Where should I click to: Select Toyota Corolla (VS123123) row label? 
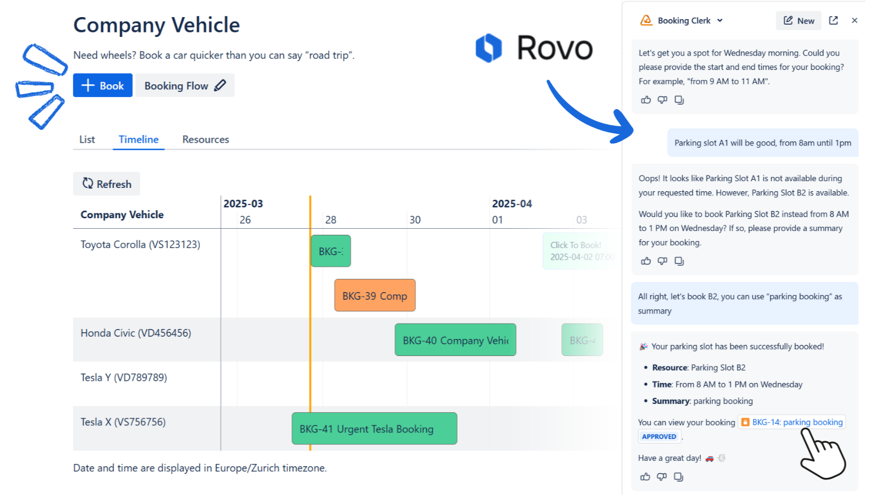tap(141, 244)
